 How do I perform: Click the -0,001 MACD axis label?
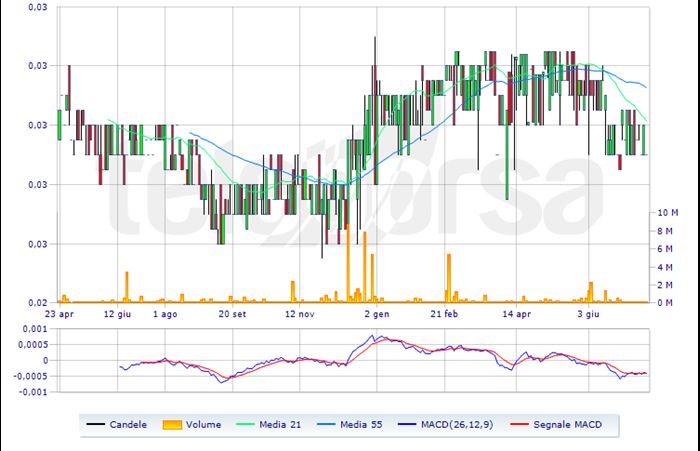pos(32,392)
